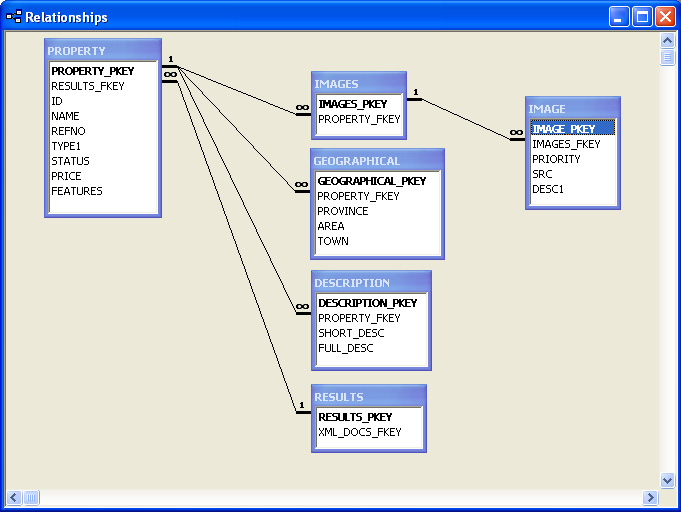Select the REFNO field

coord(103,131)
